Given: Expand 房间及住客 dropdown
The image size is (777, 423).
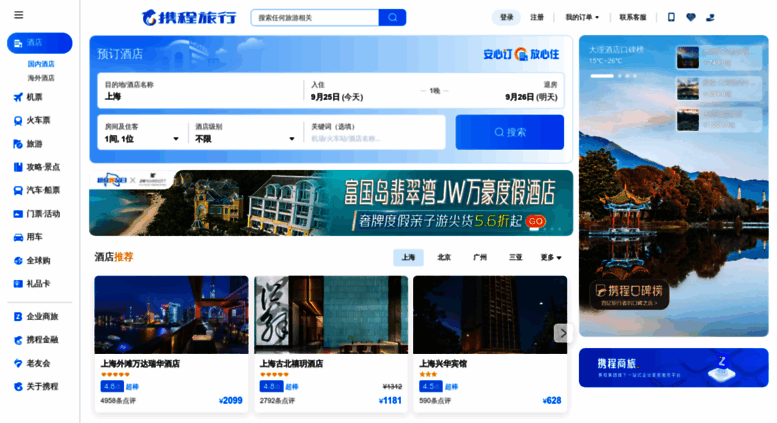Looking at the screenshot, I should pyautogui.click(x=142, y=133).
